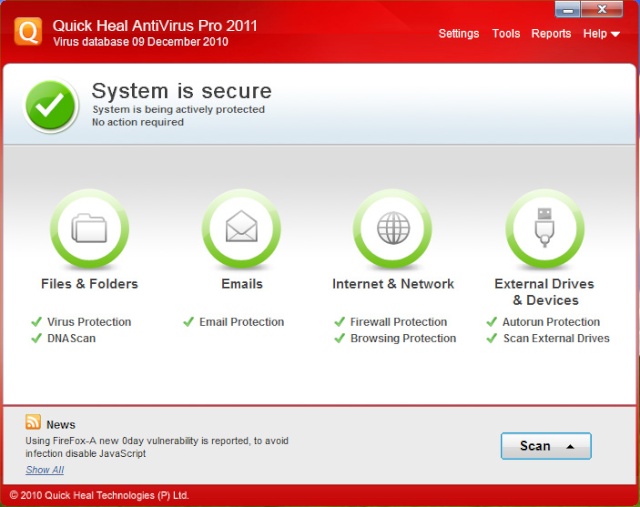
Task: Open DNAScan status text
Action: tap(71, 338)
